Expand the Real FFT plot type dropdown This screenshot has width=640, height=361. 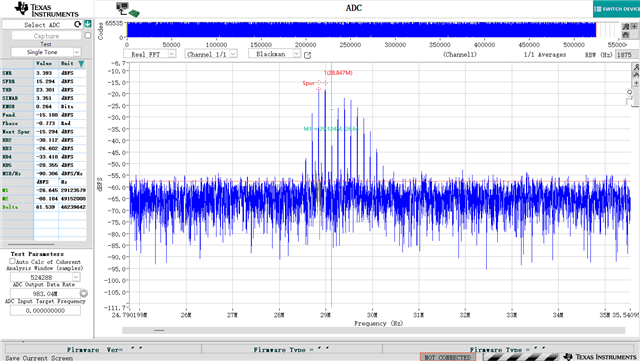[150, 54]
